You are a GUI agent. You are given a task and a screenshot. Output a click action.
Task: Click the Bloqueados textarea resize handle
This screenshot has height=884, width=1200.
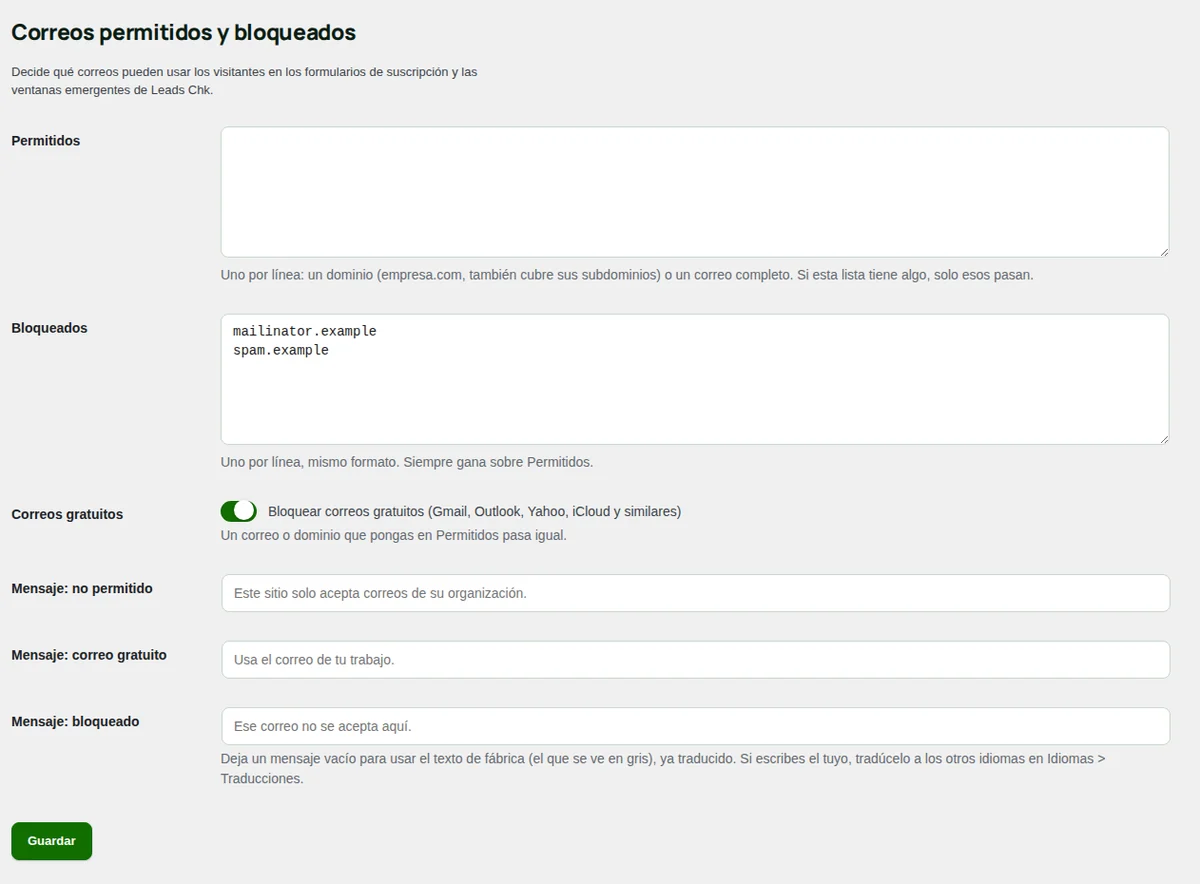(x=1163, y=439)
